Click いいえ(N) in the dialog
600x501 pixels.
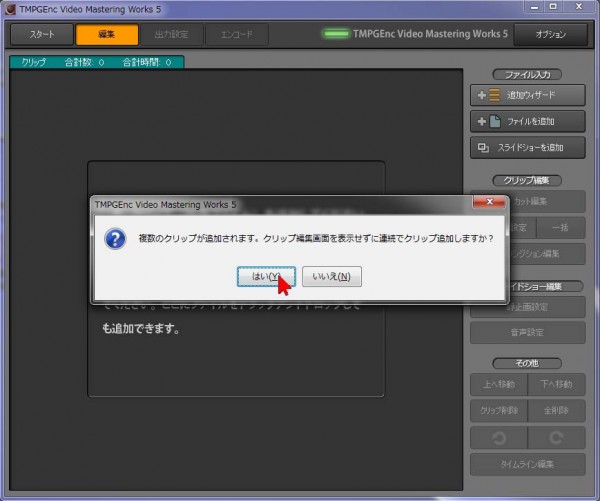pos(331,276)
